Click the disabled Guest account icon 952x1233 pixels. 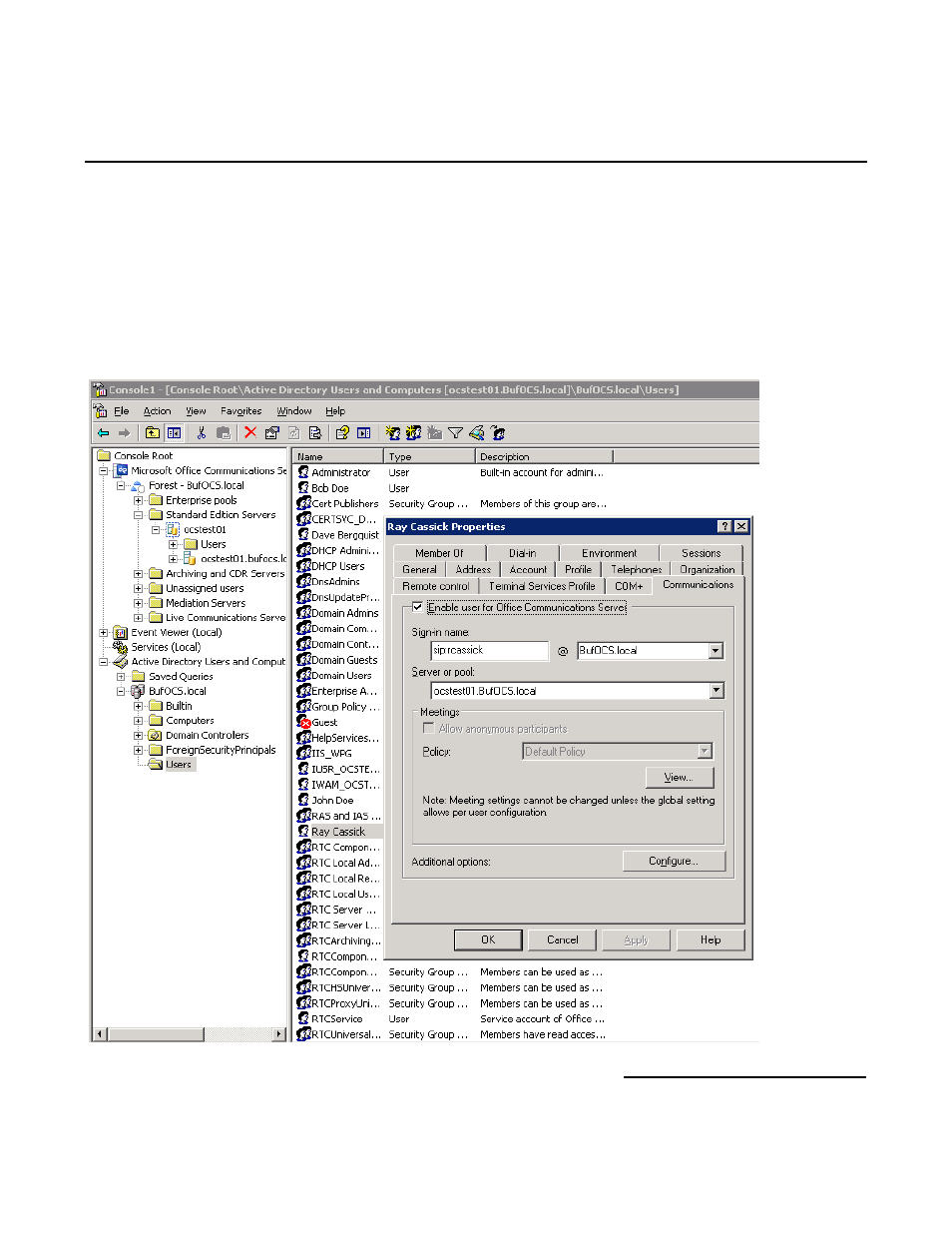pyautogui.click(x=303, y=722)
